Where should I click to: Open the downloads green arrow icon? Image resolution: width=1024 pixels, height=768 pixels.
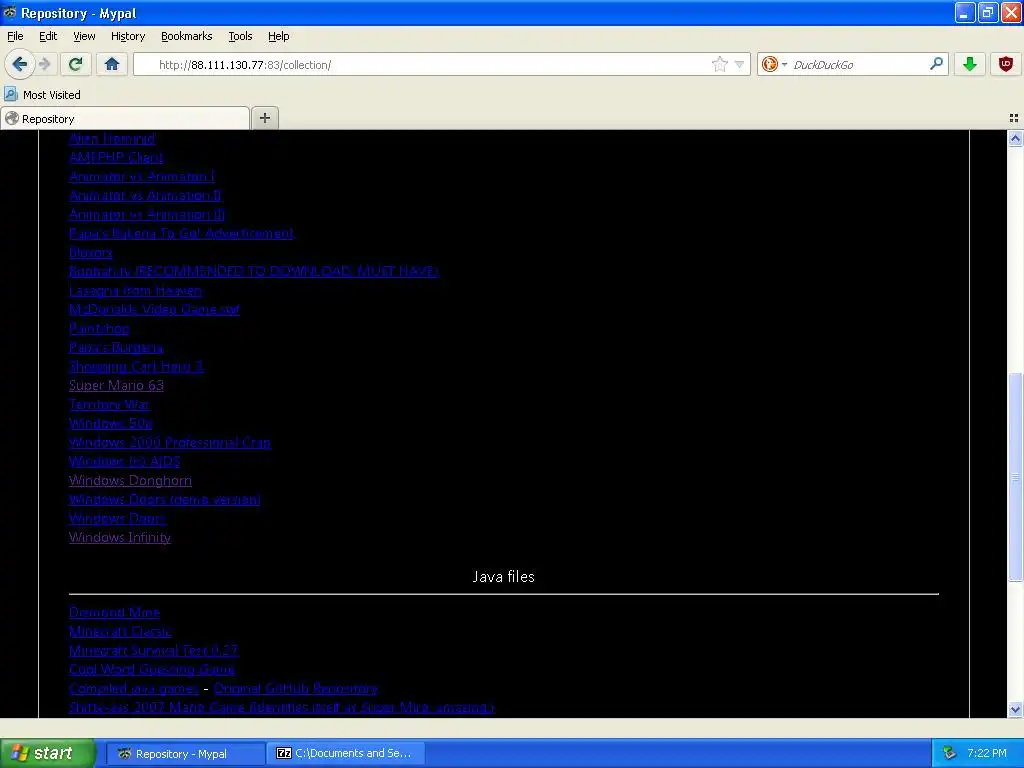pos(970,64)
